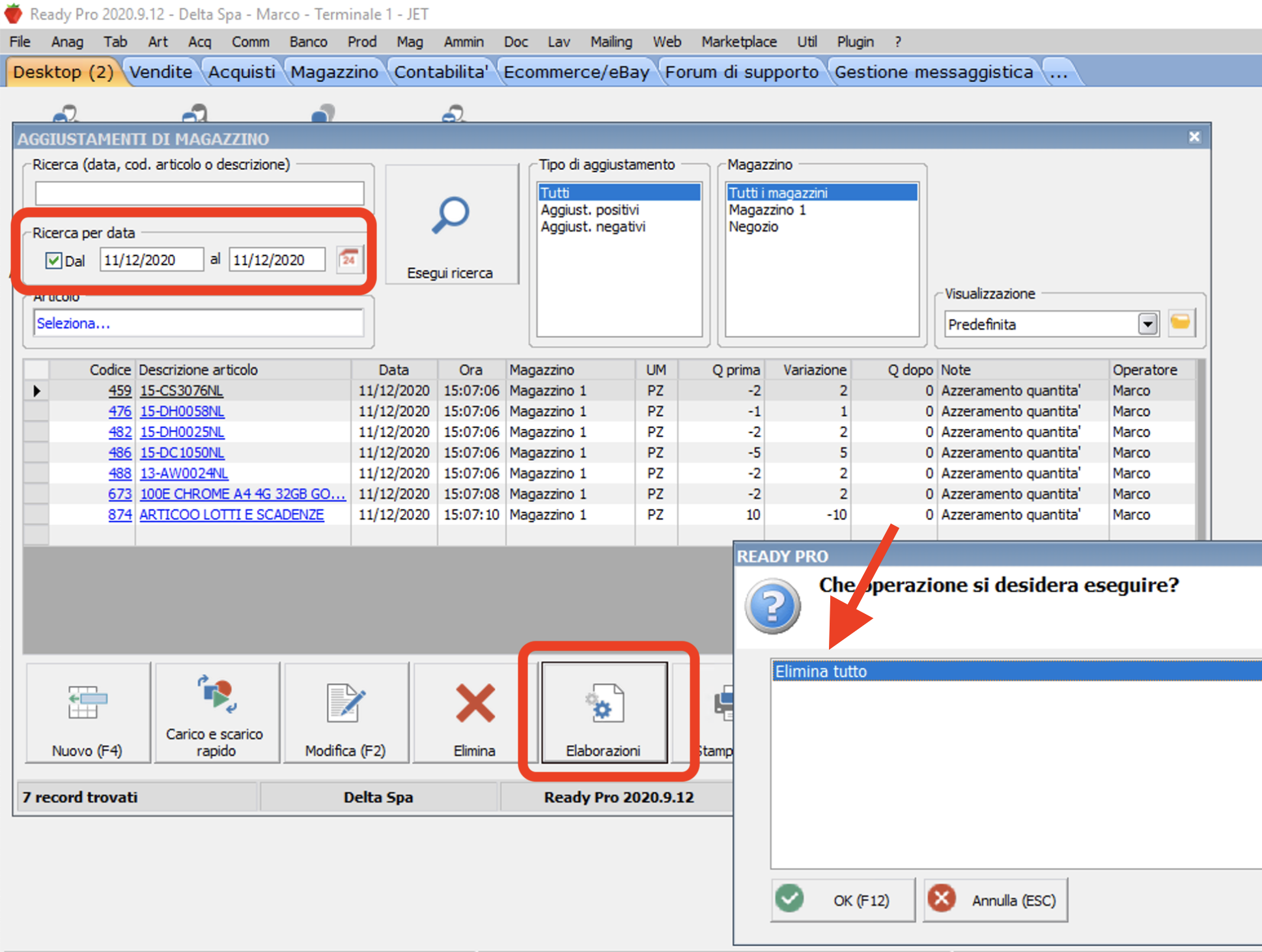
Task: Click the red X Elimina button
Action: 475,713
